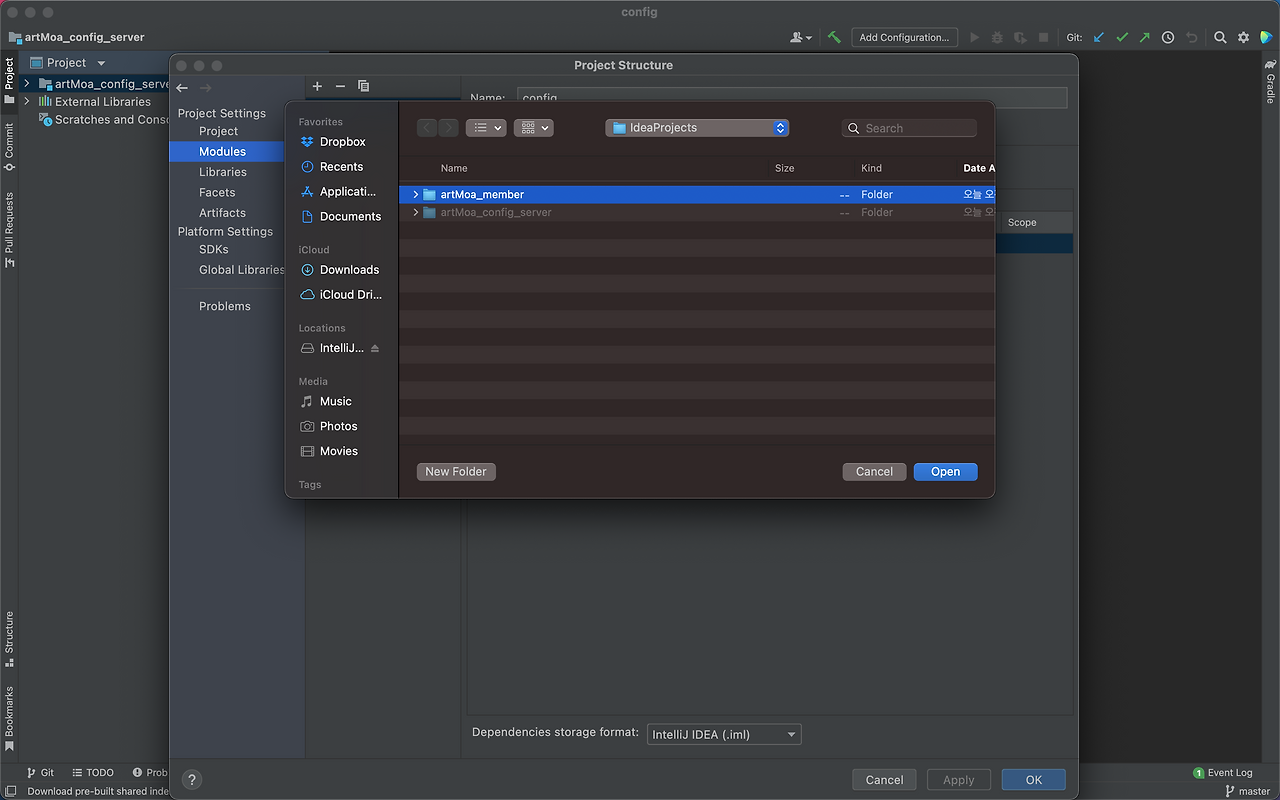Select SDKs under Platform Settings
This screenshot has width=1280, height=800.
214,250
